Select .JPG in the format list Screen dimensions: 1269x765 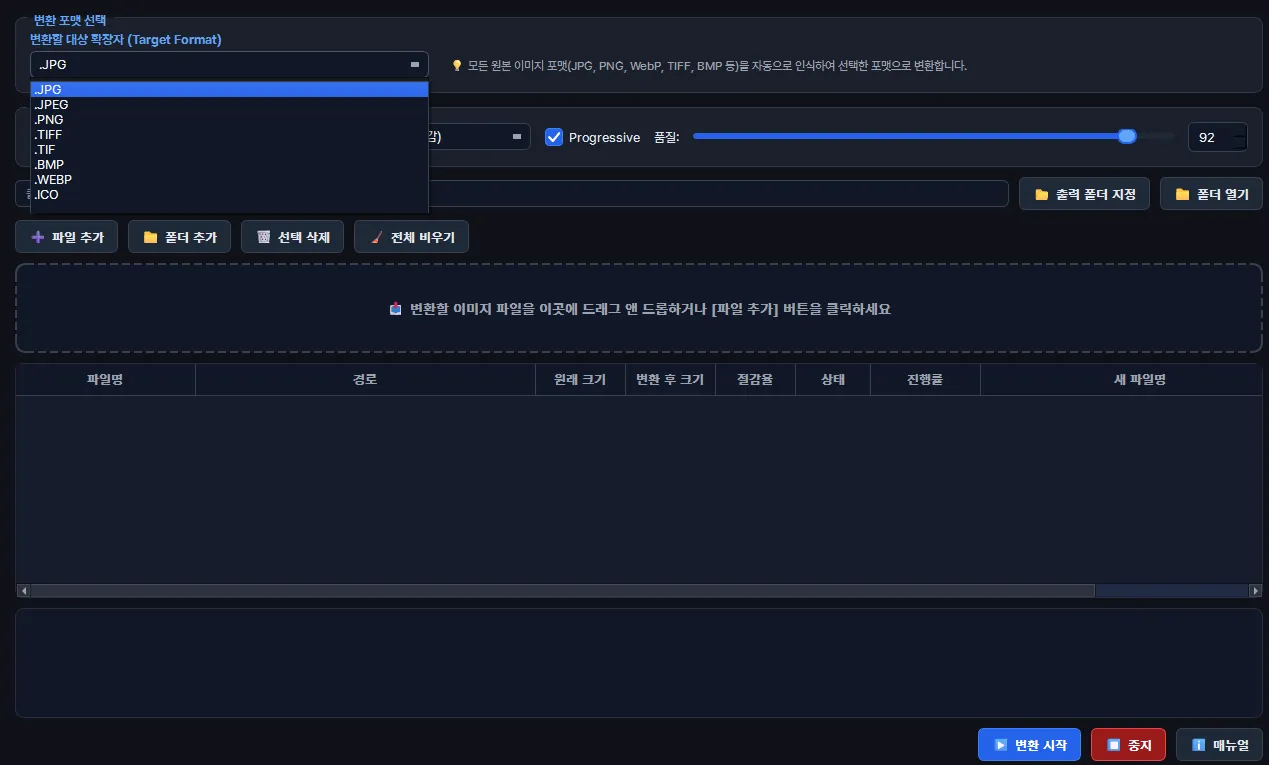click(230, 89)
